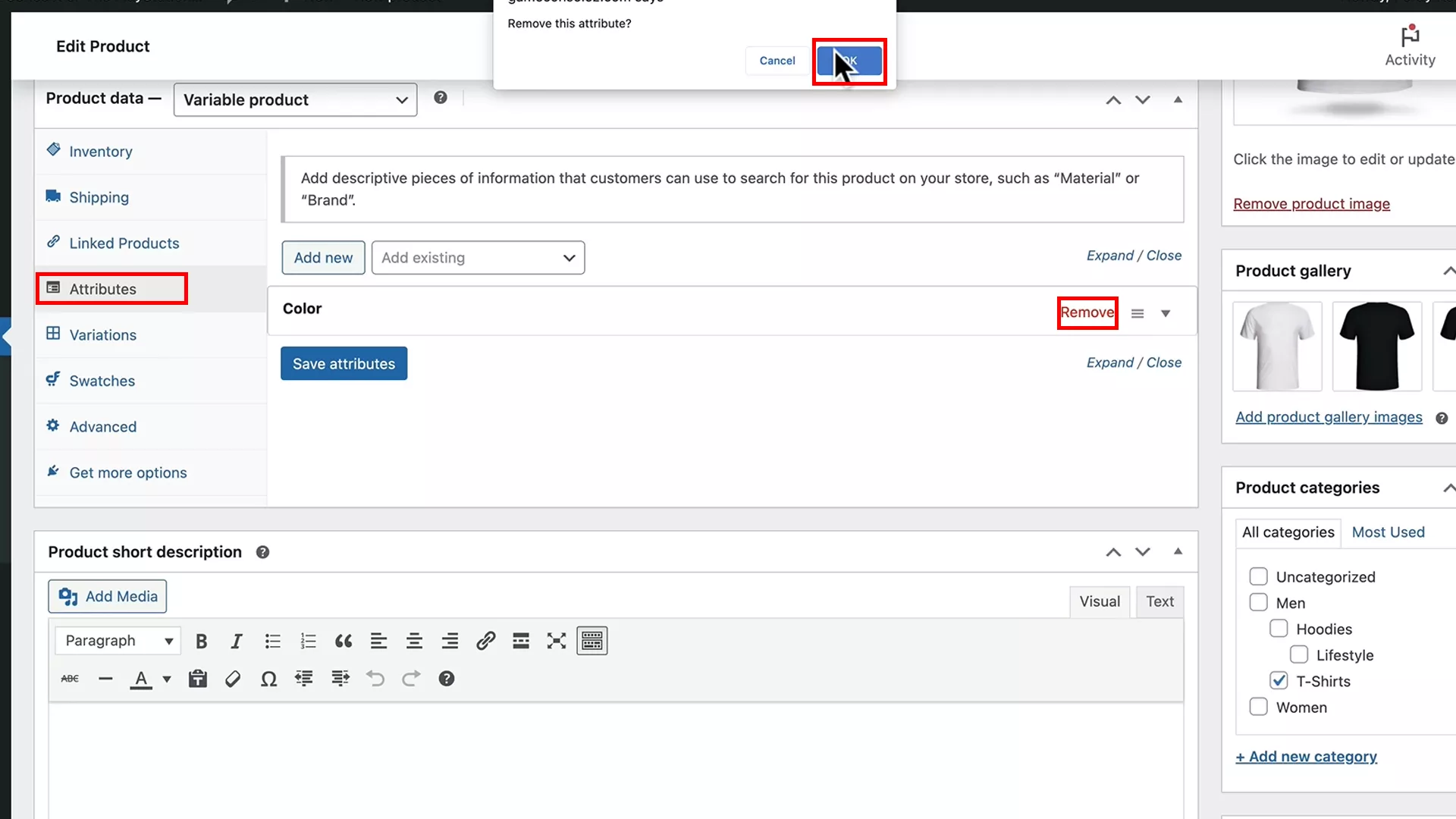Image resolution: width=1456 pixels, height=819 pixels.
Task: Insert a hyperlink in the description
Action: coord(485,641)
